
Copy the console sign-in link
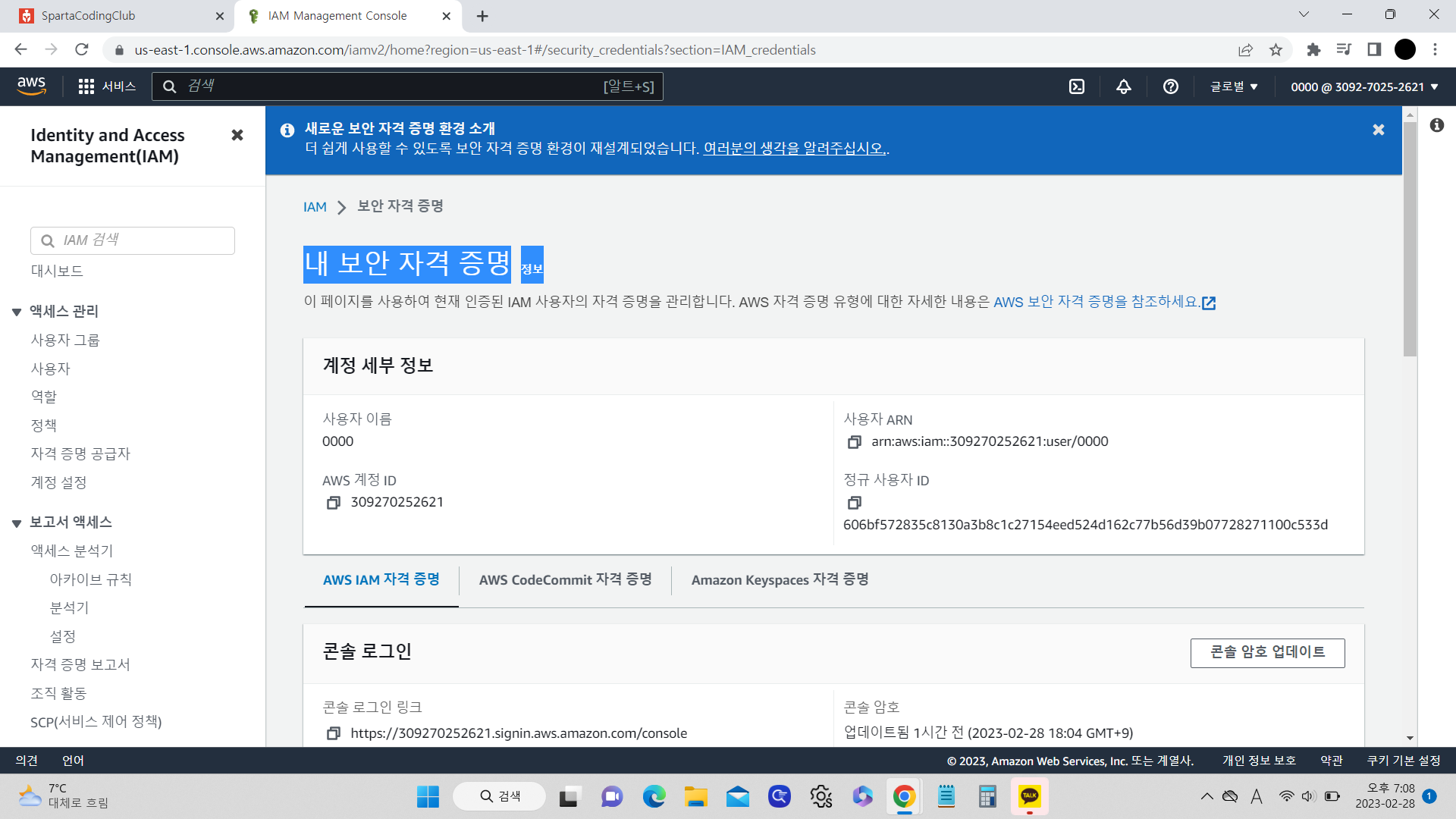coord(334,733)
